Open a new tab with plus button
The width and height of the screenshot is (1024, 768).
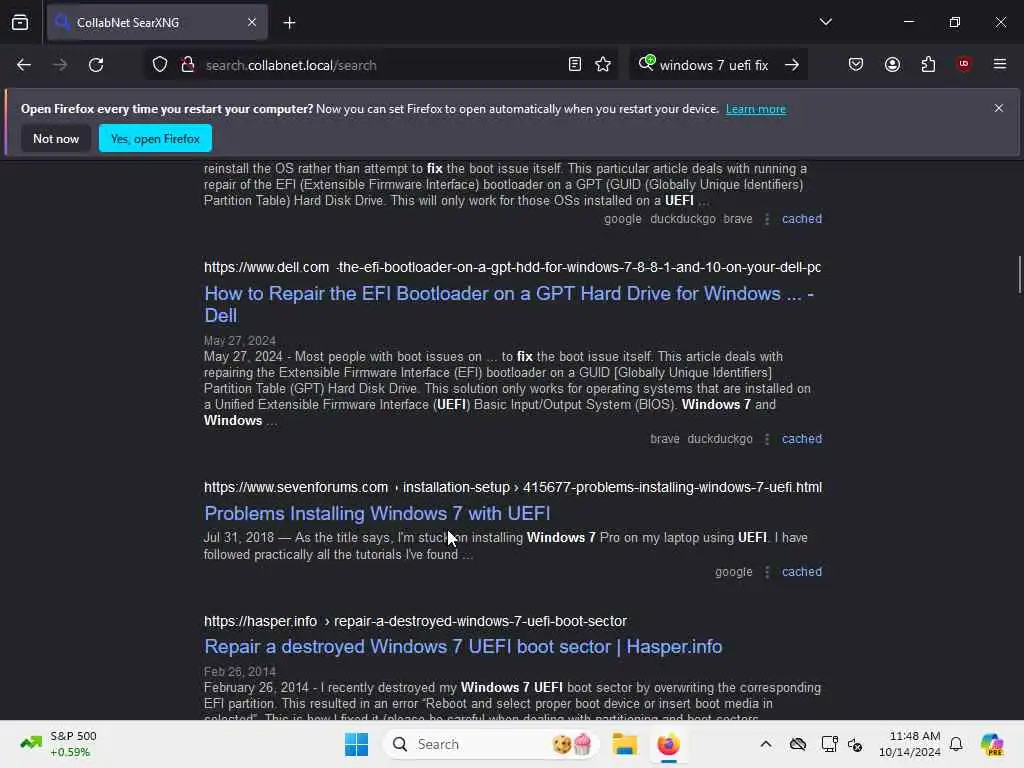point(289,23)
